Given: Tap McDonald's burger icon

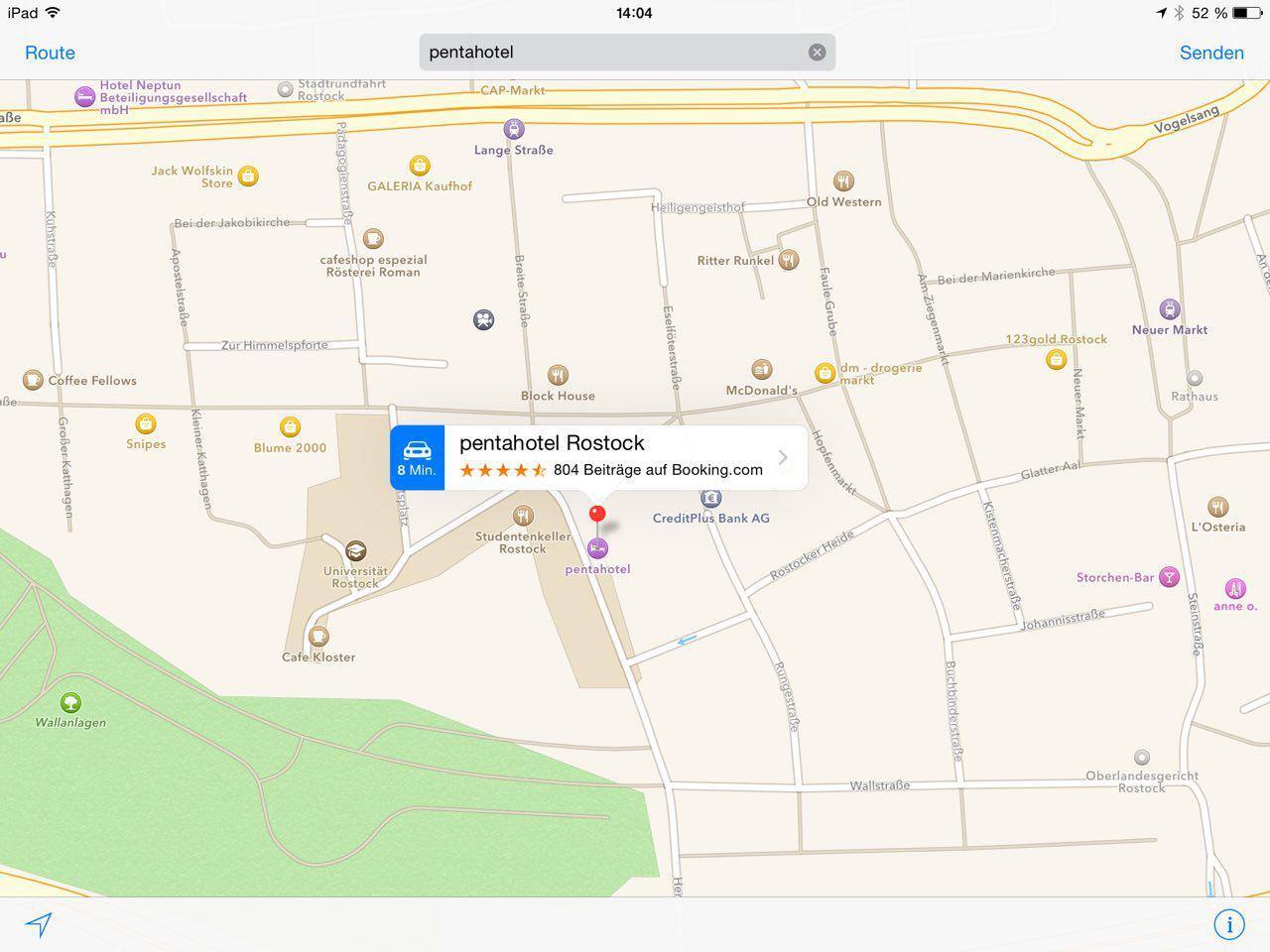Looking at the screenshot, I should (761, 370).
